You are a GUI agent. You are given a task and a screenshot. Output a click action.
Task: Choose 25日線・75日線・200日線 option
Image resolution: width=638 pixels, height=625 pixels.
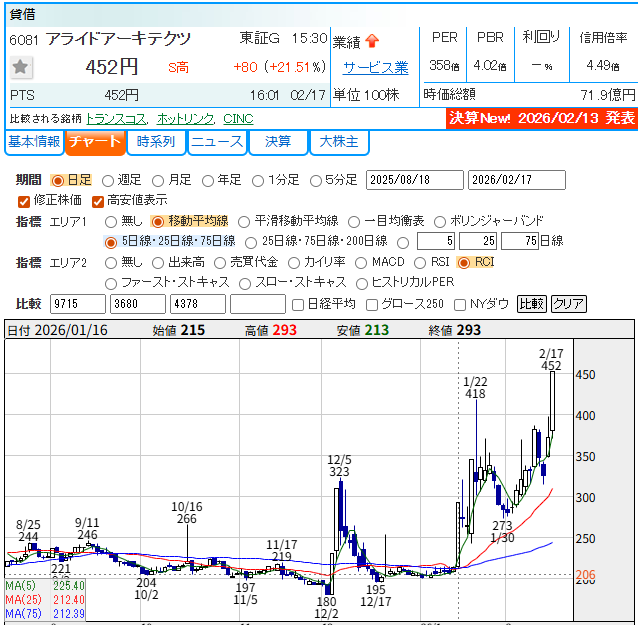pyautogui.click(x=251, y=243)
